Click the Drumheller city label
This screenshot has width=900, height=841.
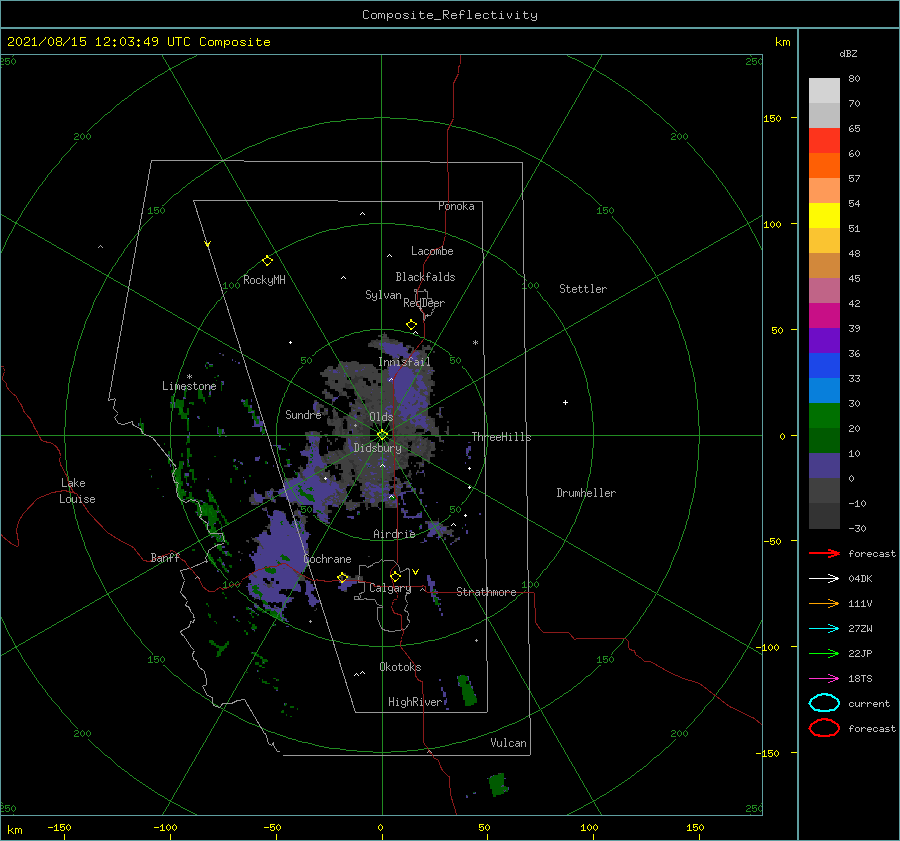(586, 493)
